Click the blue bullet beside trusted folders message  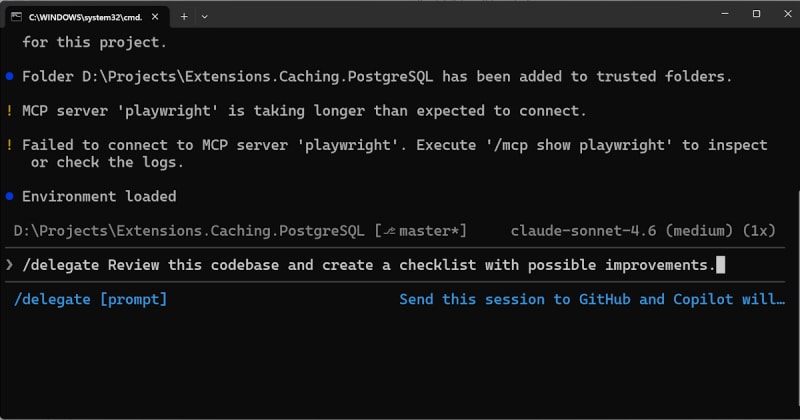(x=9, y=77)
